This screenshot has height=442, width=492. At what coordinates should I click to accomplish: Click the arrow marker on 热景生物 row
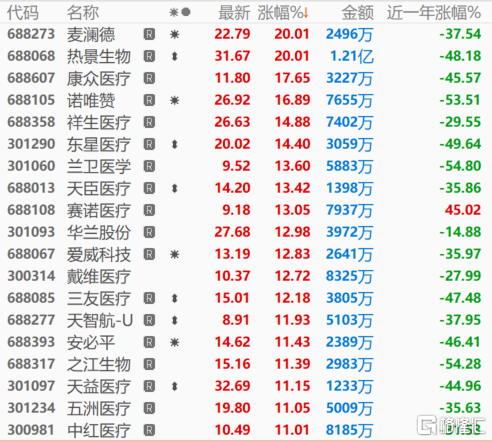[174, 56]
